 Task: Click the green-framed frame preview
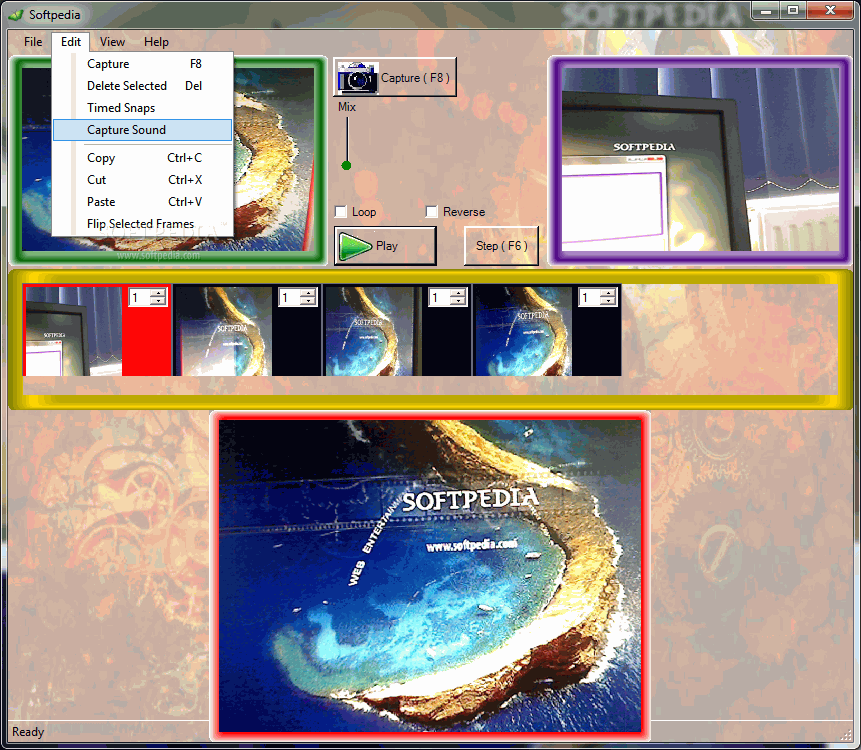[168, 160]
